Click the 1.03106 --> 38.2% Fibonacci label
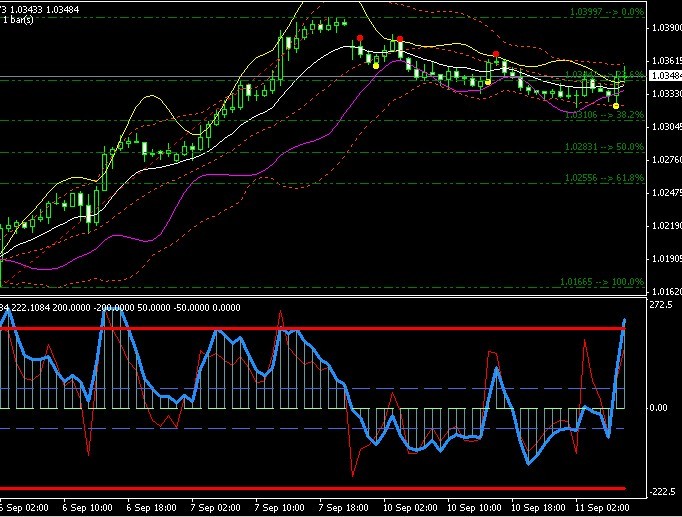Image resolution: width=682 pixels, height=517 pixels. [x=604, y=115]
